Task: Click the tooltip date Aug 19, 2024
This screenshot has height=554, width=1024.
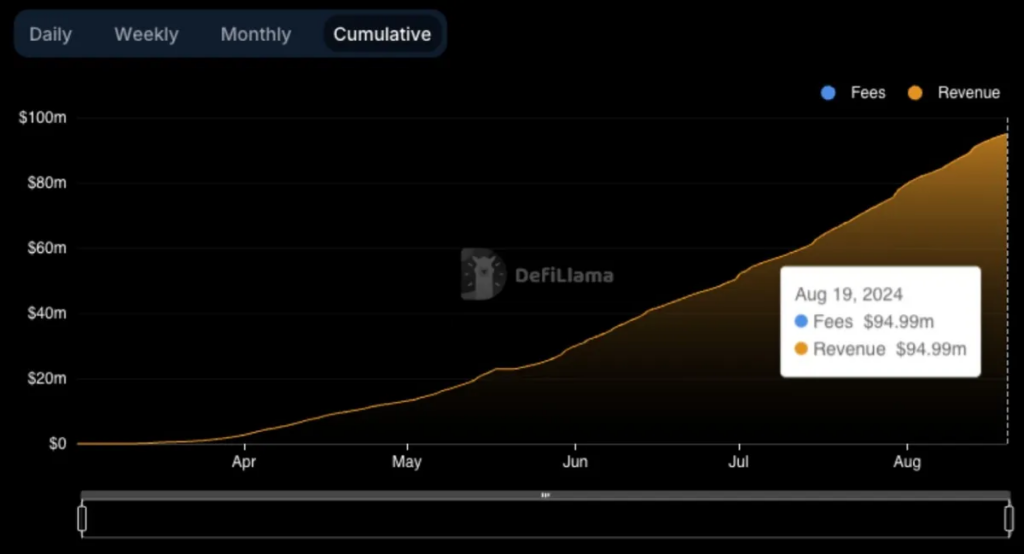Action: coord(848,295)
